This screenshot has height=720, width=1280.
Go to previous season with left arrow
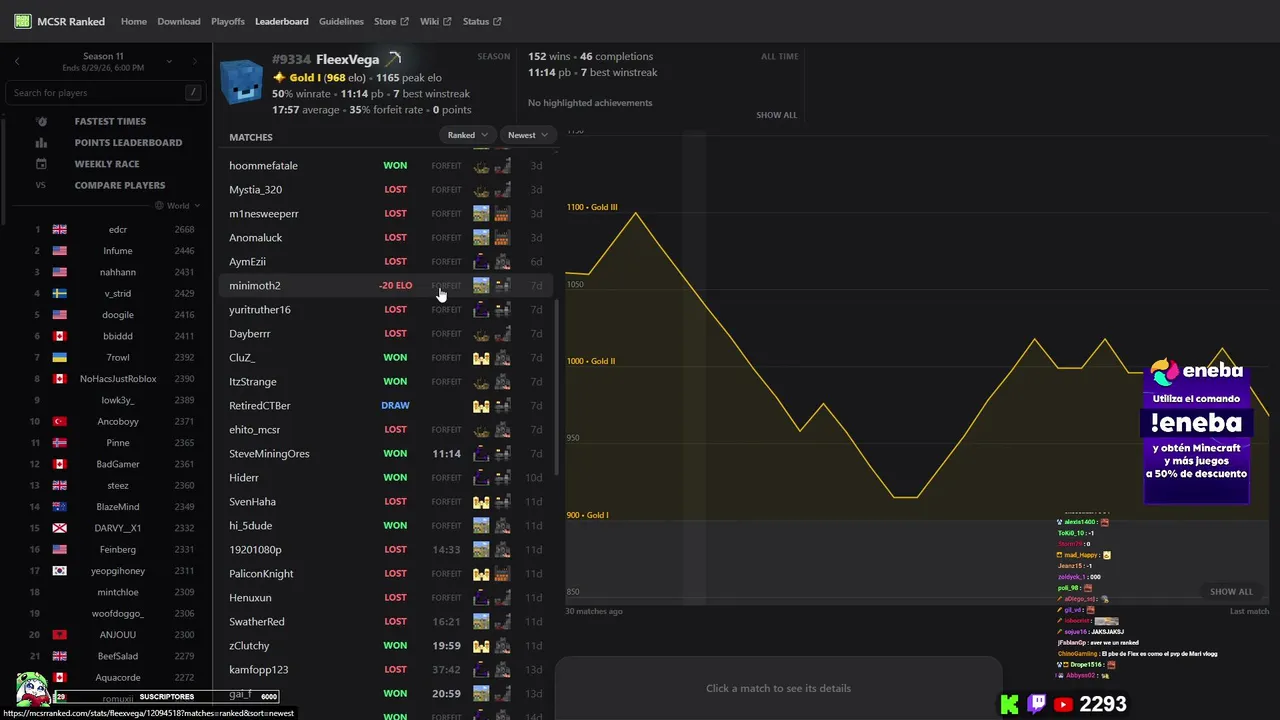pos(16,62)
